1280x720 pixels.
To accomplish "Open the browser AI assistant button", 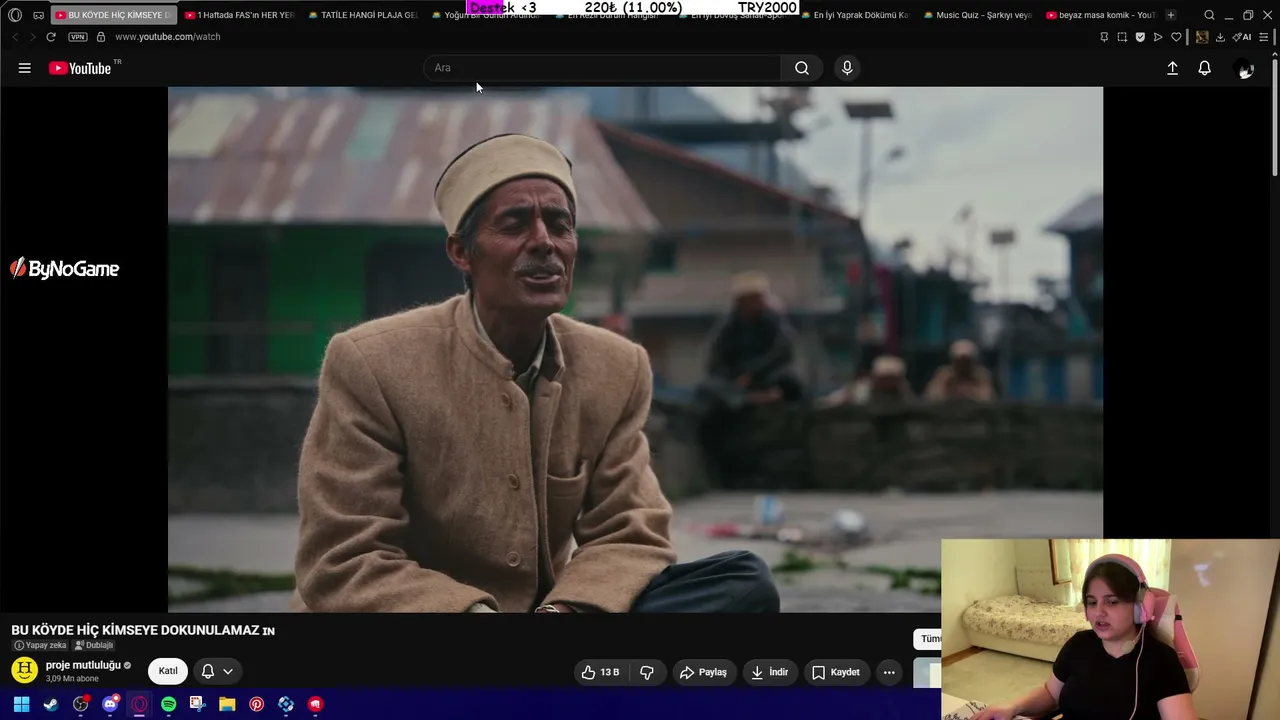I will tap(1242, 37).
